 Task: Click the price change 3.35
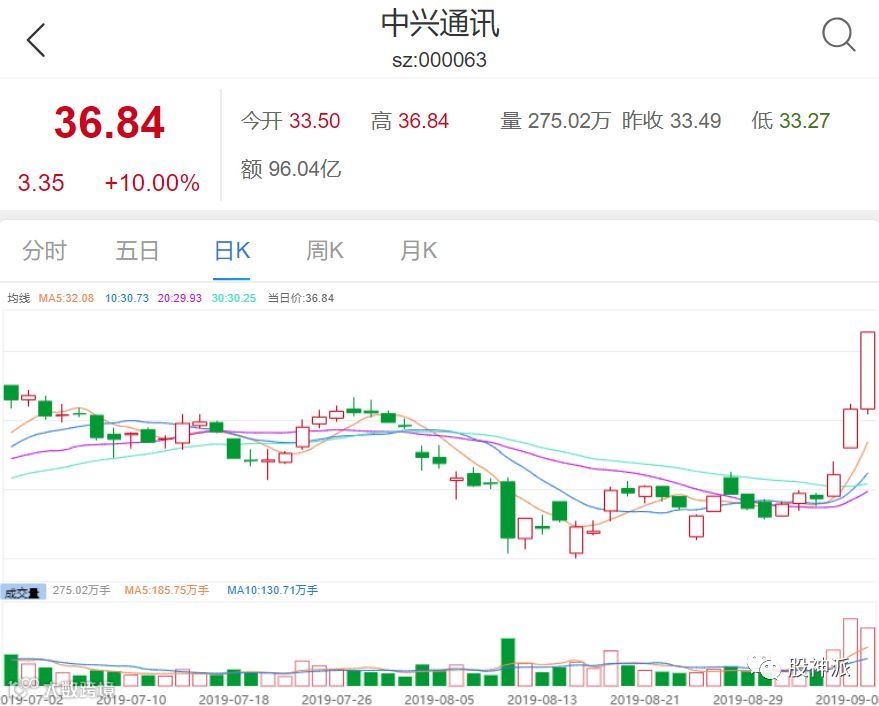[x=41, y=183]
